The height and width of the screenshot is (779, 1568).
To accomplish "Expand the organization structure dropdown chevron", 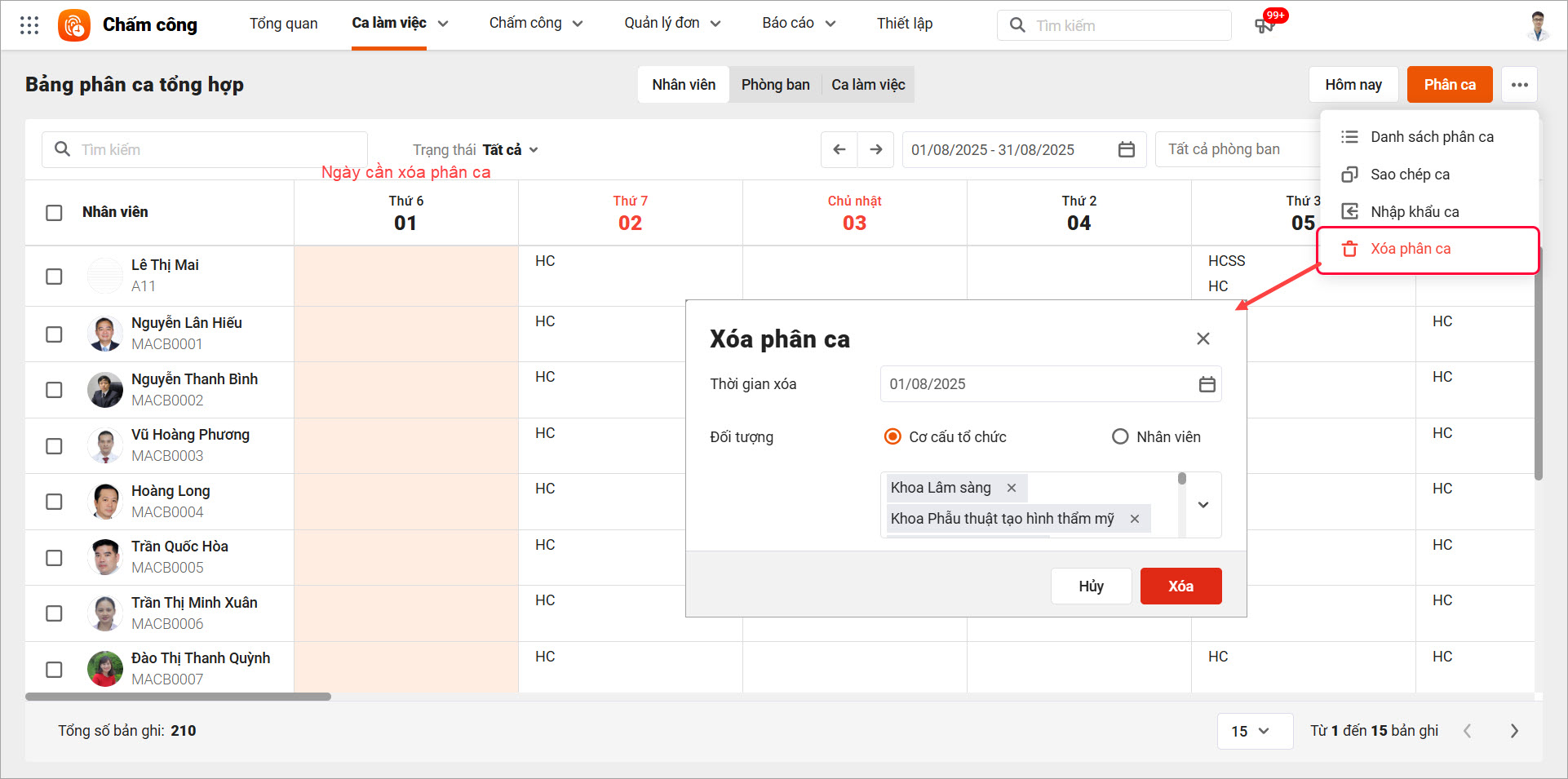I will click(x=1203, y=505).
